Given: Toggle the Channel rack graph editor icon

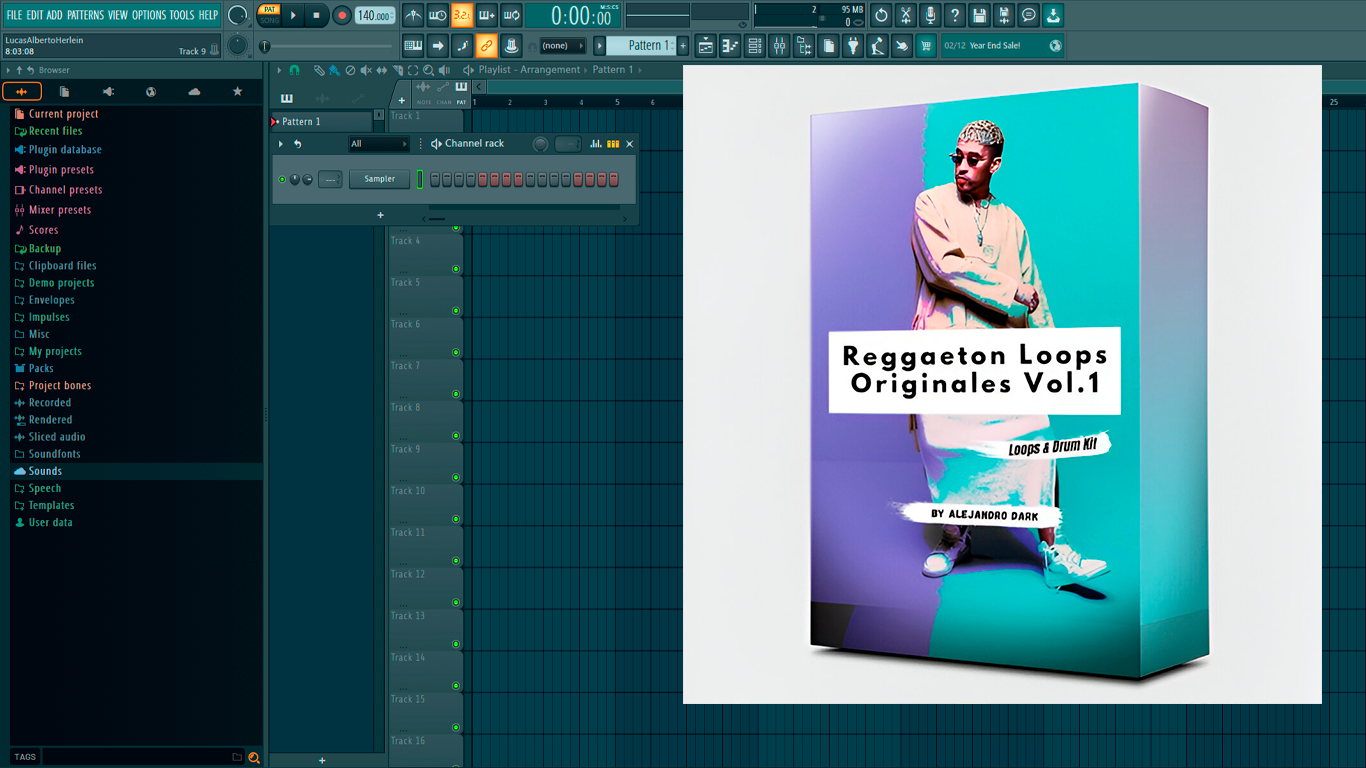Looking at the screenshot, I should pos(596,144).
